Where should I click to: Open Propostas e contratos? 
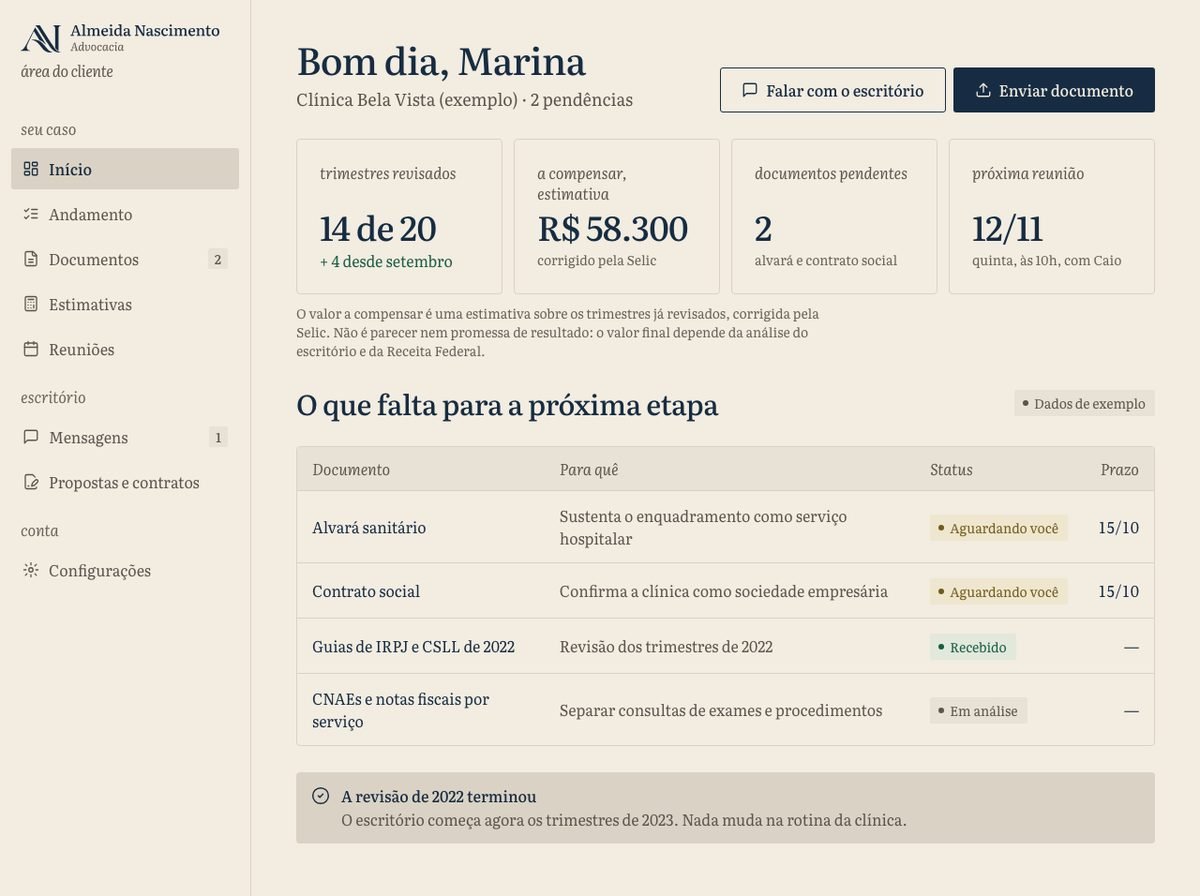(125, 482)
